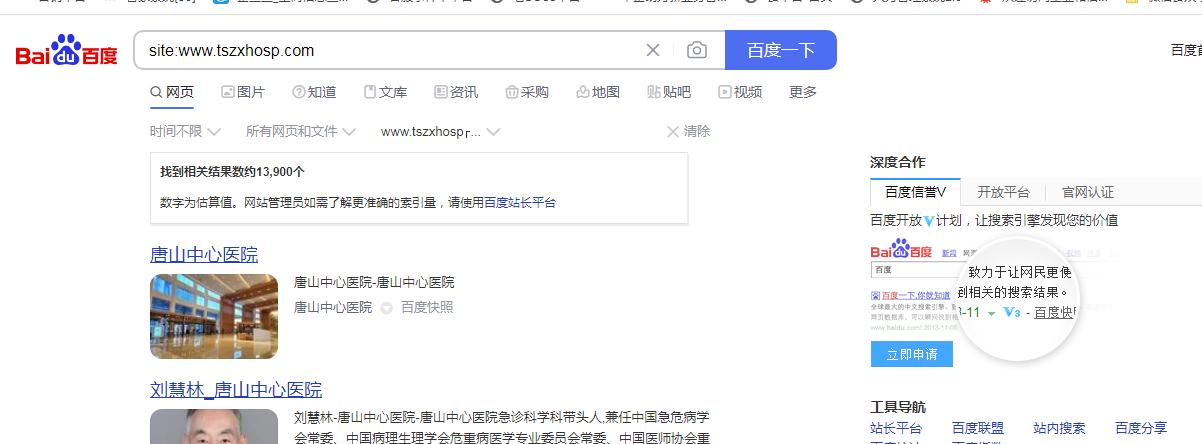
Task: Open 百度联盟 tool link
Action: tap(978, 428)
